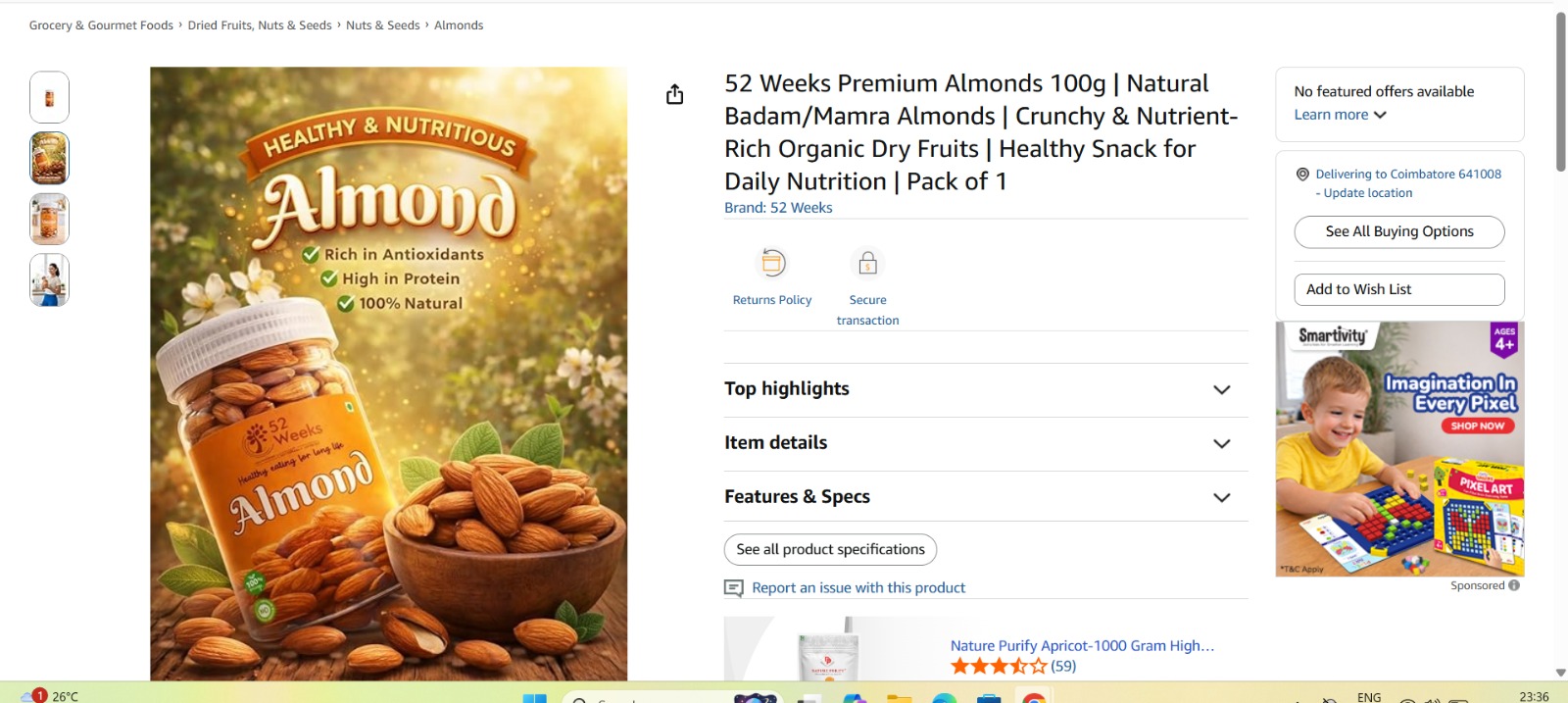Open the Brand: 52 Weeks link

click(x=778, y=208)
